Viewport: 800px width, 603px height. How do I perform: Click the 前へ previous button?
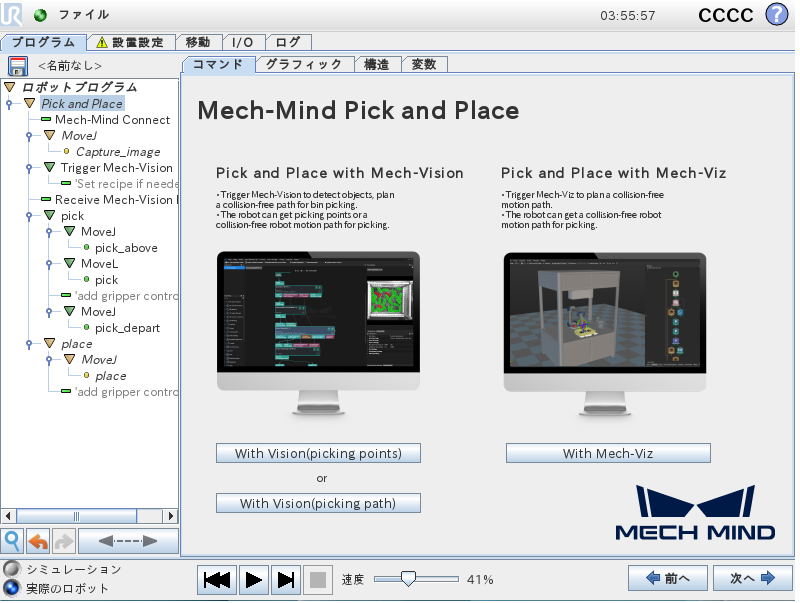click(x=667, y=579)
